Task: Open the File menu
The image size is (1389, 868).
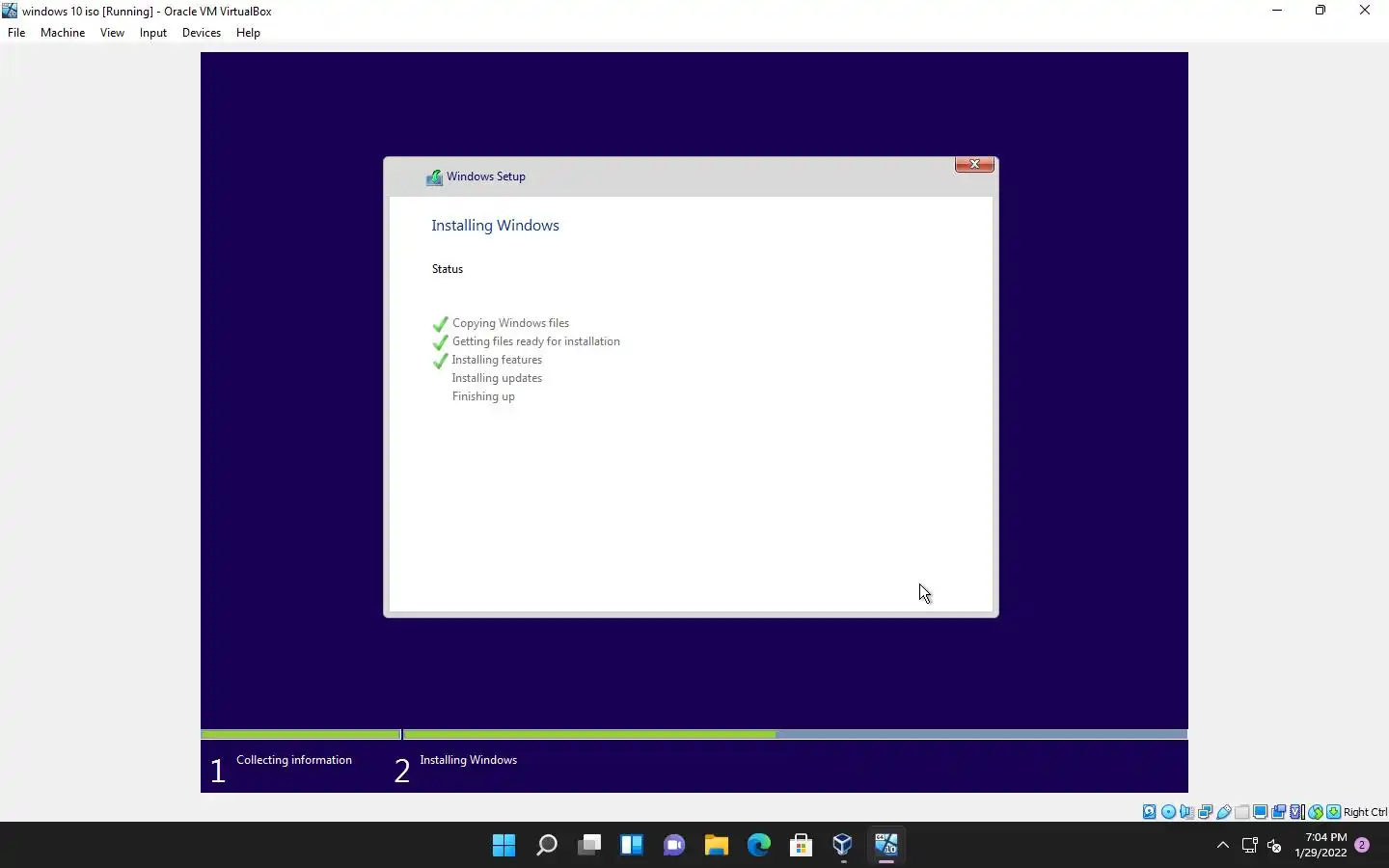Action: tap(16, 33)
